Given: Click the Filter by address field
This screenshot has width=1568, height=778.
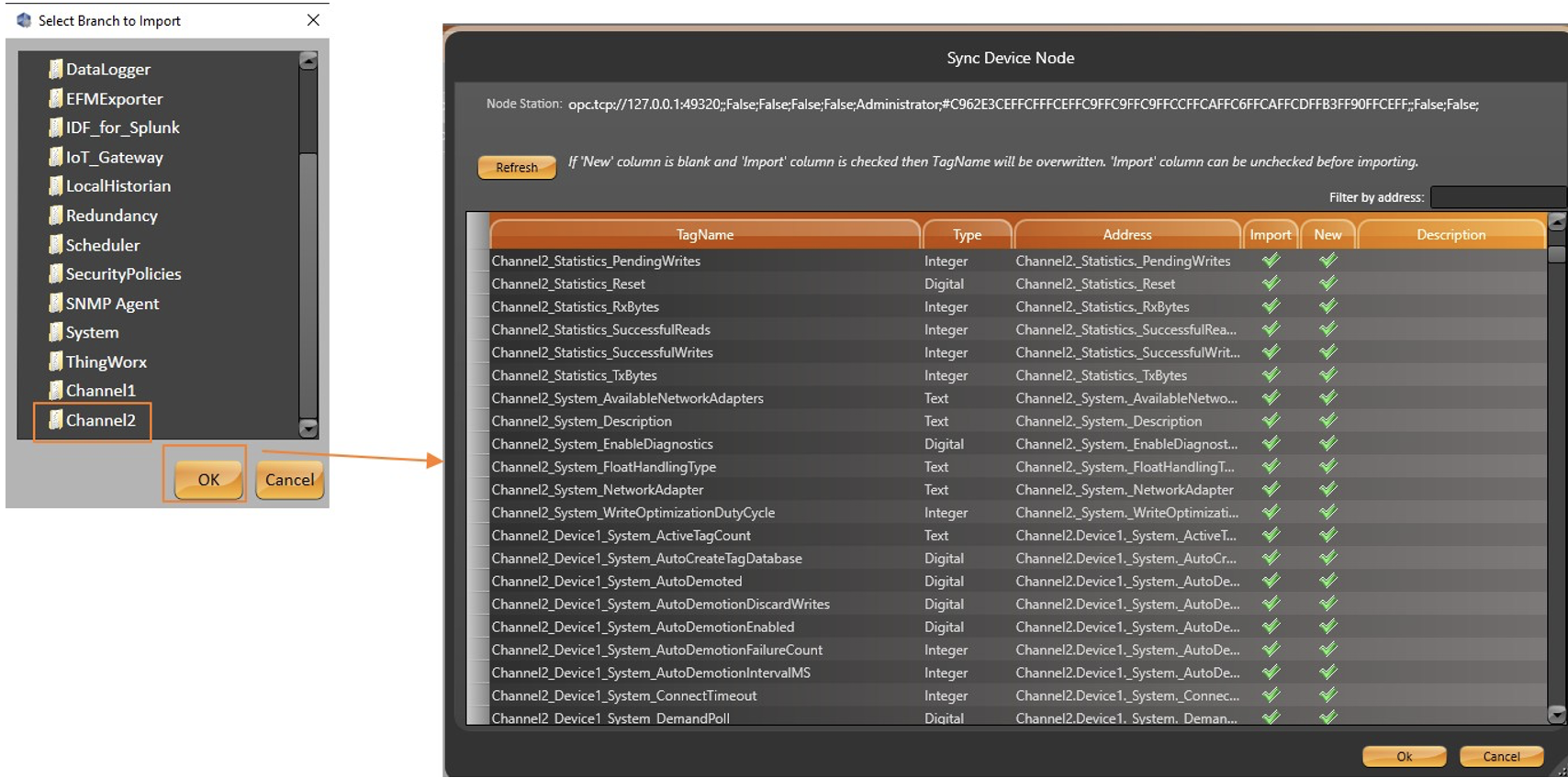Looking at the screenshot, I should pyautogui.click(x=1496, y=197).
